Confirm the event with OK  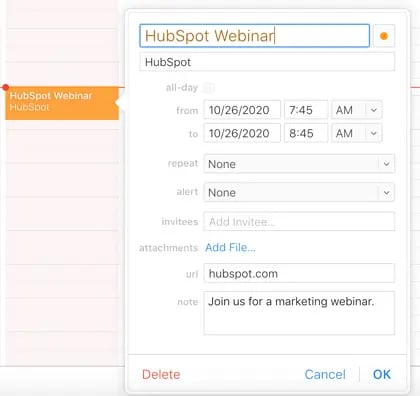click(382, 374)
